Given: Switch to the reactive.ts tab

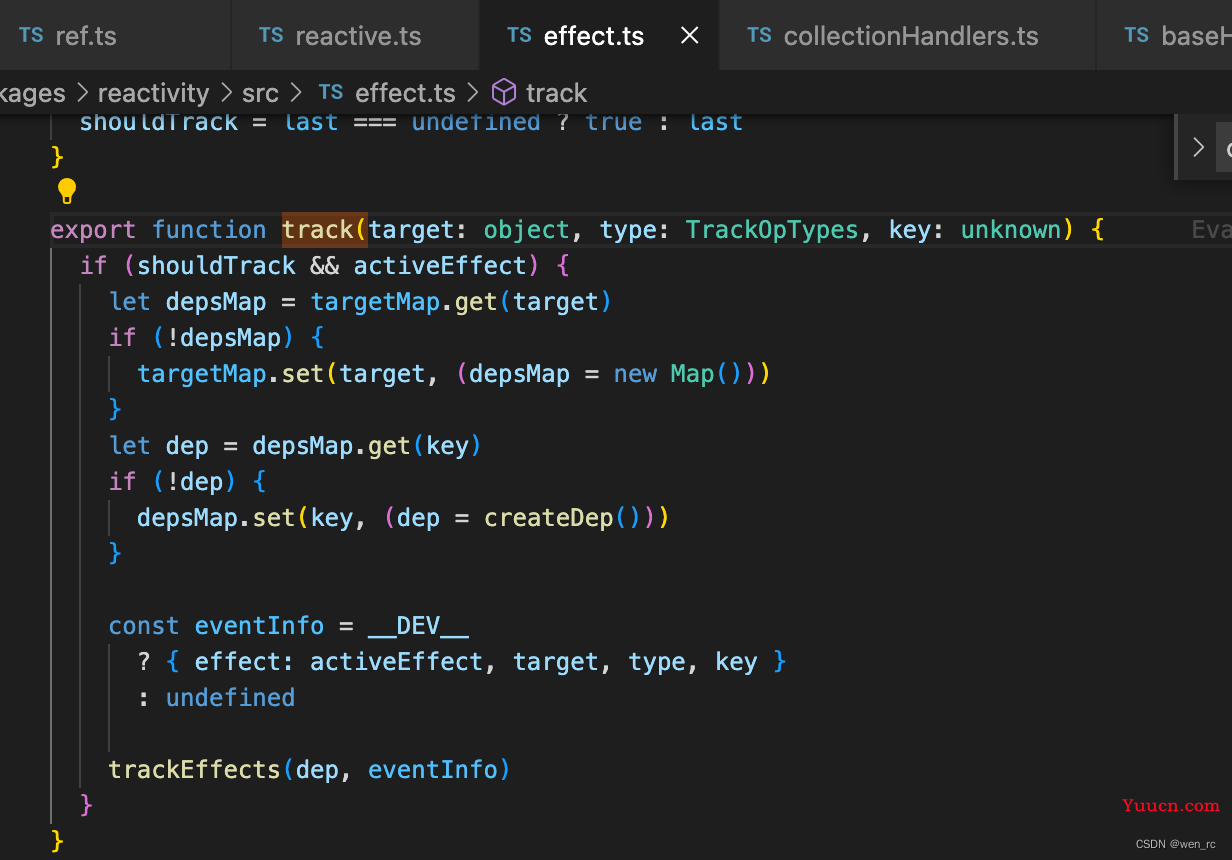Looking at the screenshot, I should click(357, 36).
